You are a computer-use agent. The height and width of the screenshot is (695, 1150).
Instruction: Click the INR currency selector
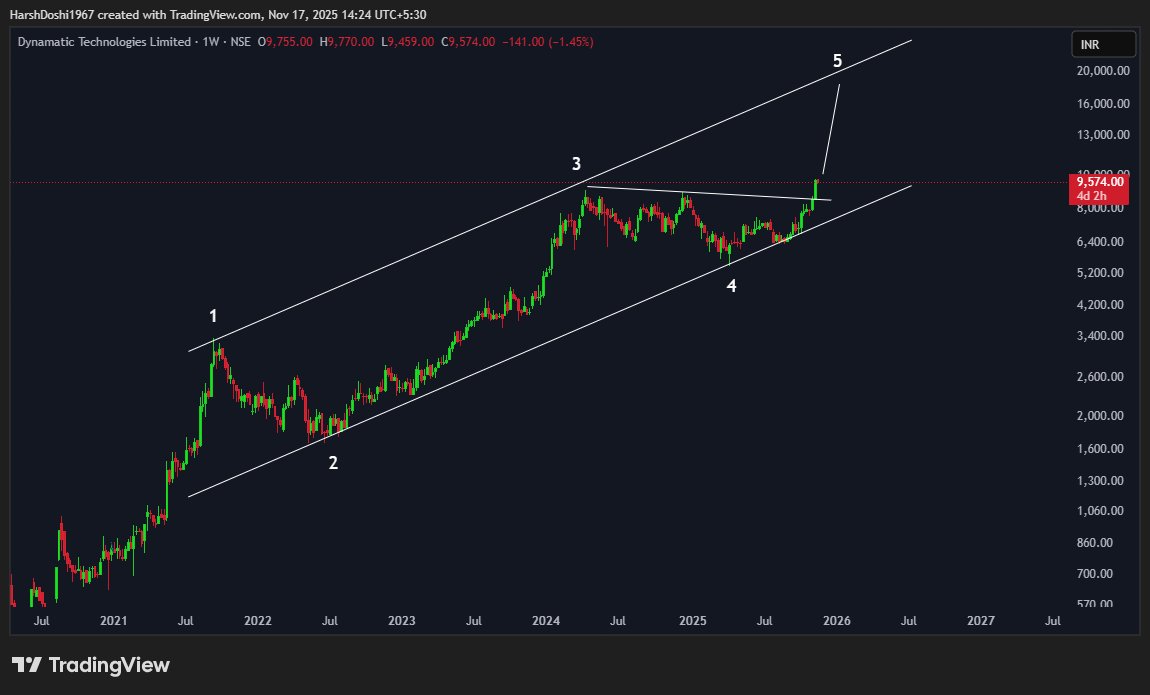1102,44
